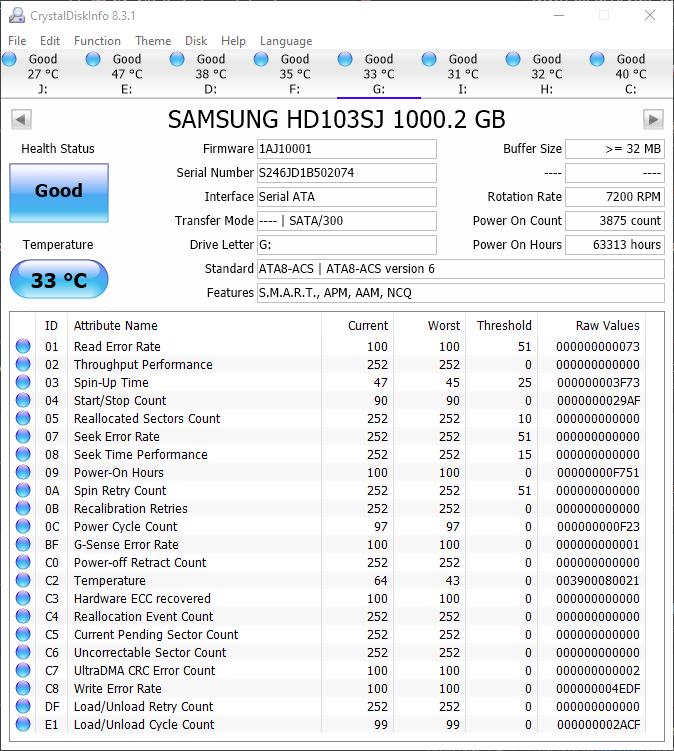Click the Interface field Serial ATA
The width and height of the screenshot is (674, 751).
point(347,197)
